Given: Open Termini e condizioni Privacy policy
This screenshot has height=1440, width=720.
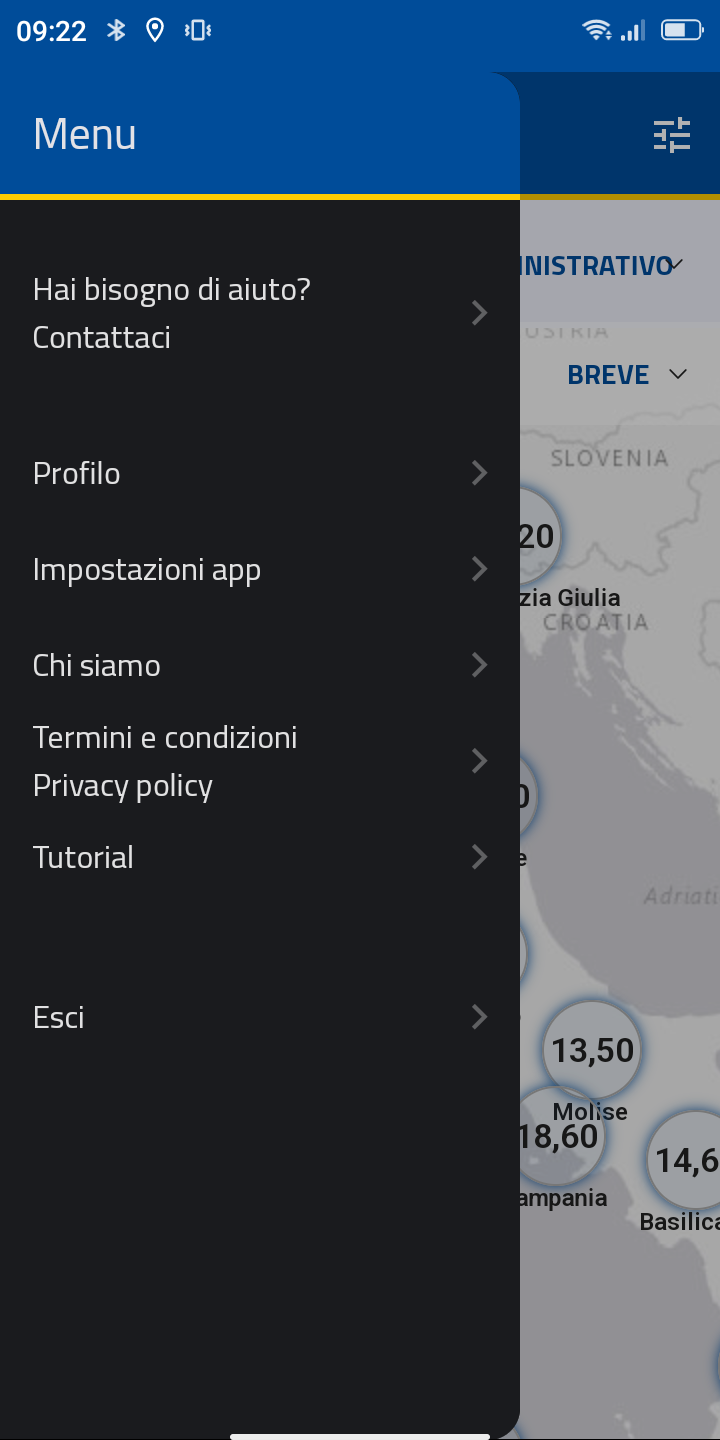Looking at the screenshot, I should (x=165, y=761).
